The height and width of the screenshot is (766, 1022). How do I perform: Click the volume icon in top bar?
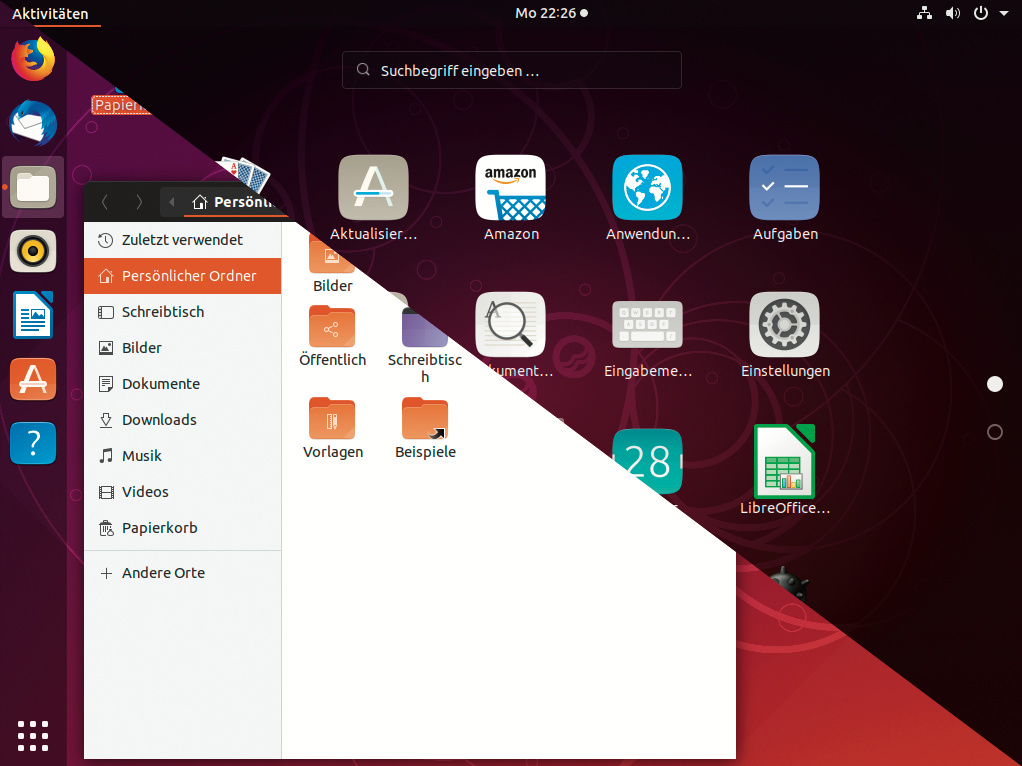[953, 13]
